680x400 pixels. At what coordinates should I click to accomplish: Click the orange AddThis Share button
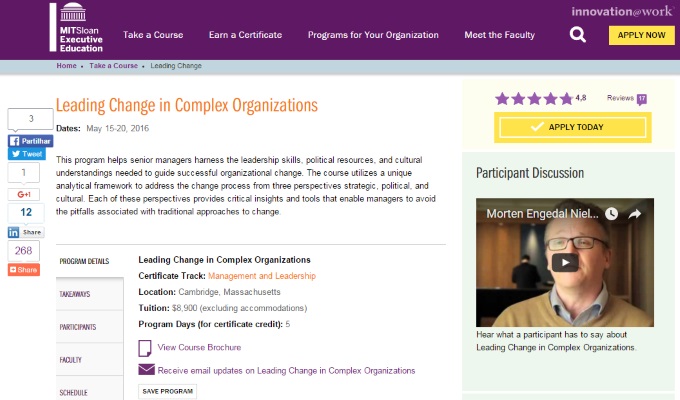[24, 270]
